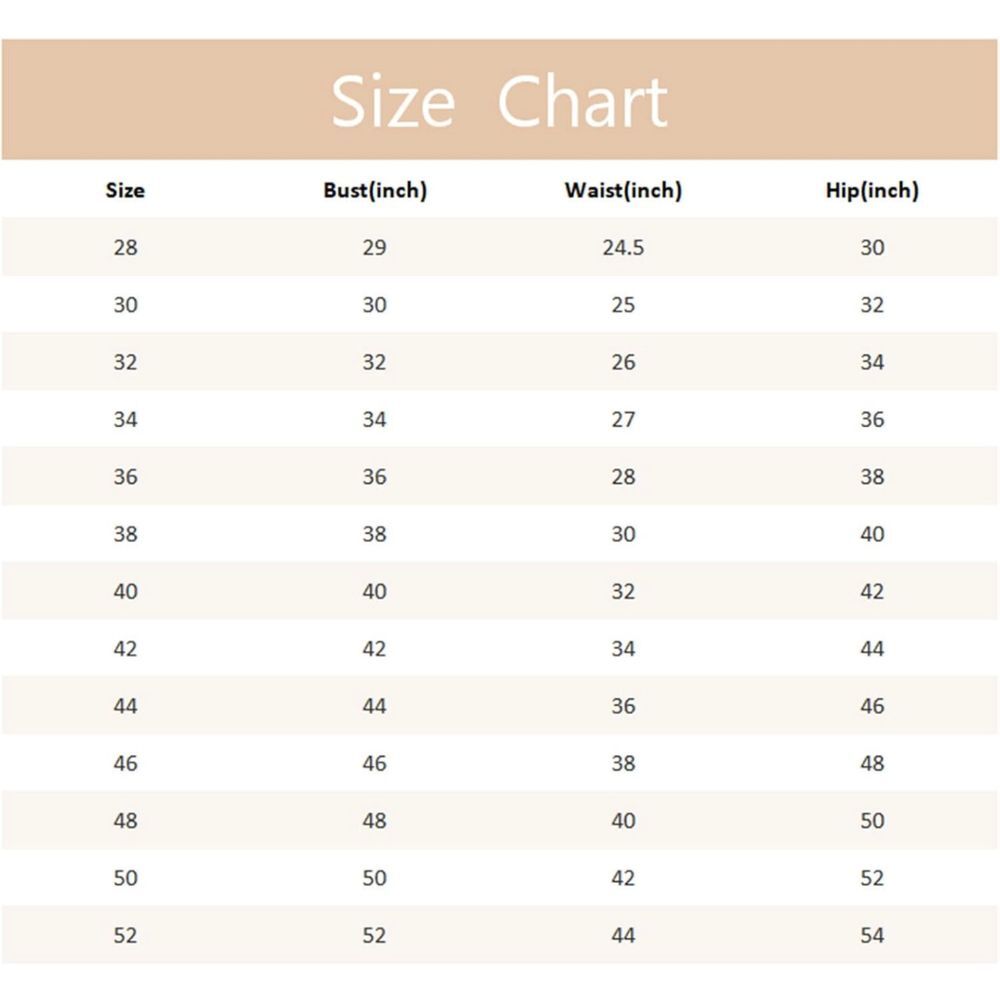Click hip value 52 for size 50
This screenshot has width=1000, height=1000.
tap(872, 878)
